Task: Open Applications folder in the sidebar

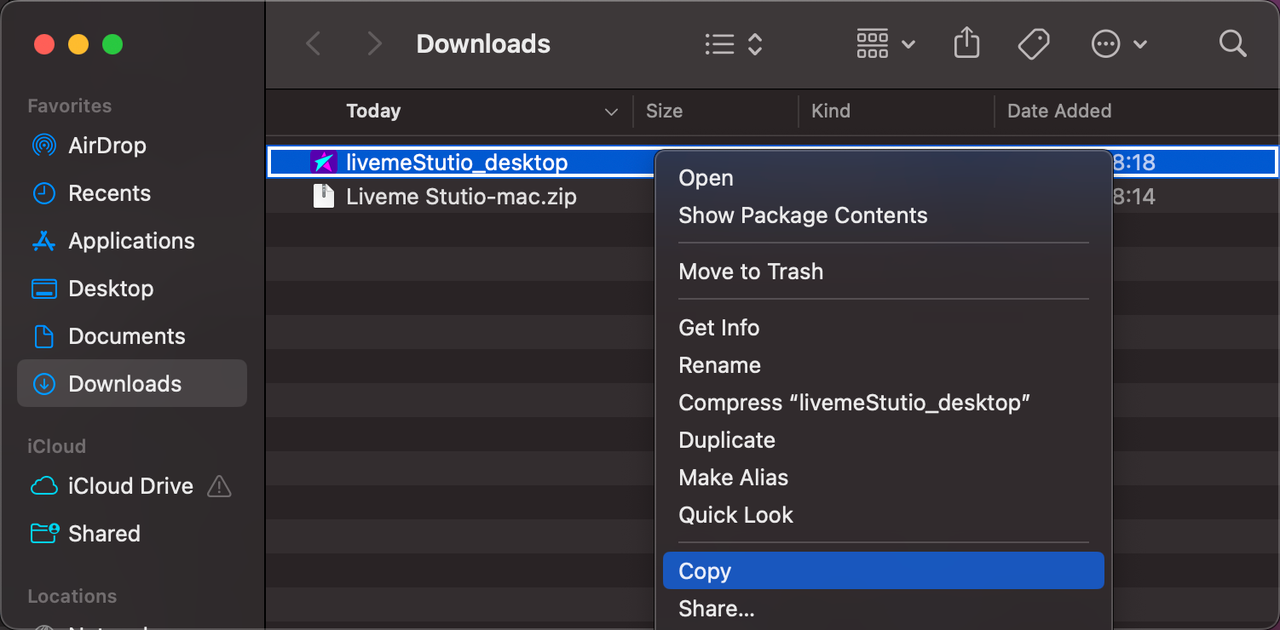Action: tap(130, 241)
